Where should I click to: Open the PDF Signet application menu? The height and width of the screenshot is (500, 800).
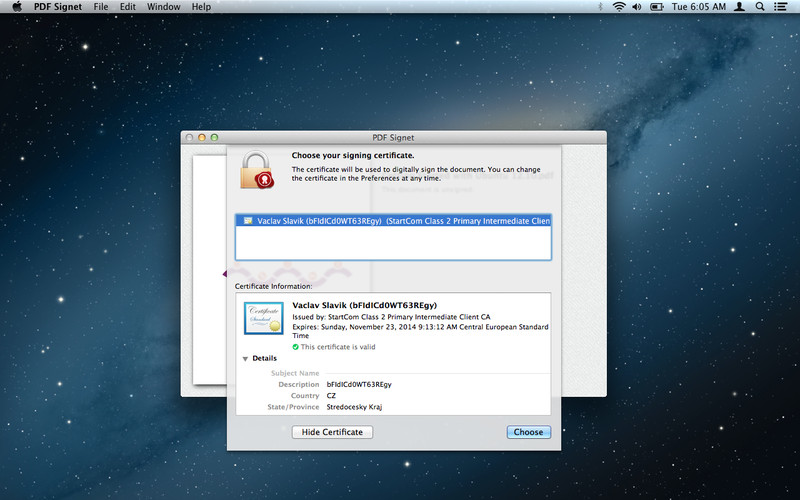point(58,7)
